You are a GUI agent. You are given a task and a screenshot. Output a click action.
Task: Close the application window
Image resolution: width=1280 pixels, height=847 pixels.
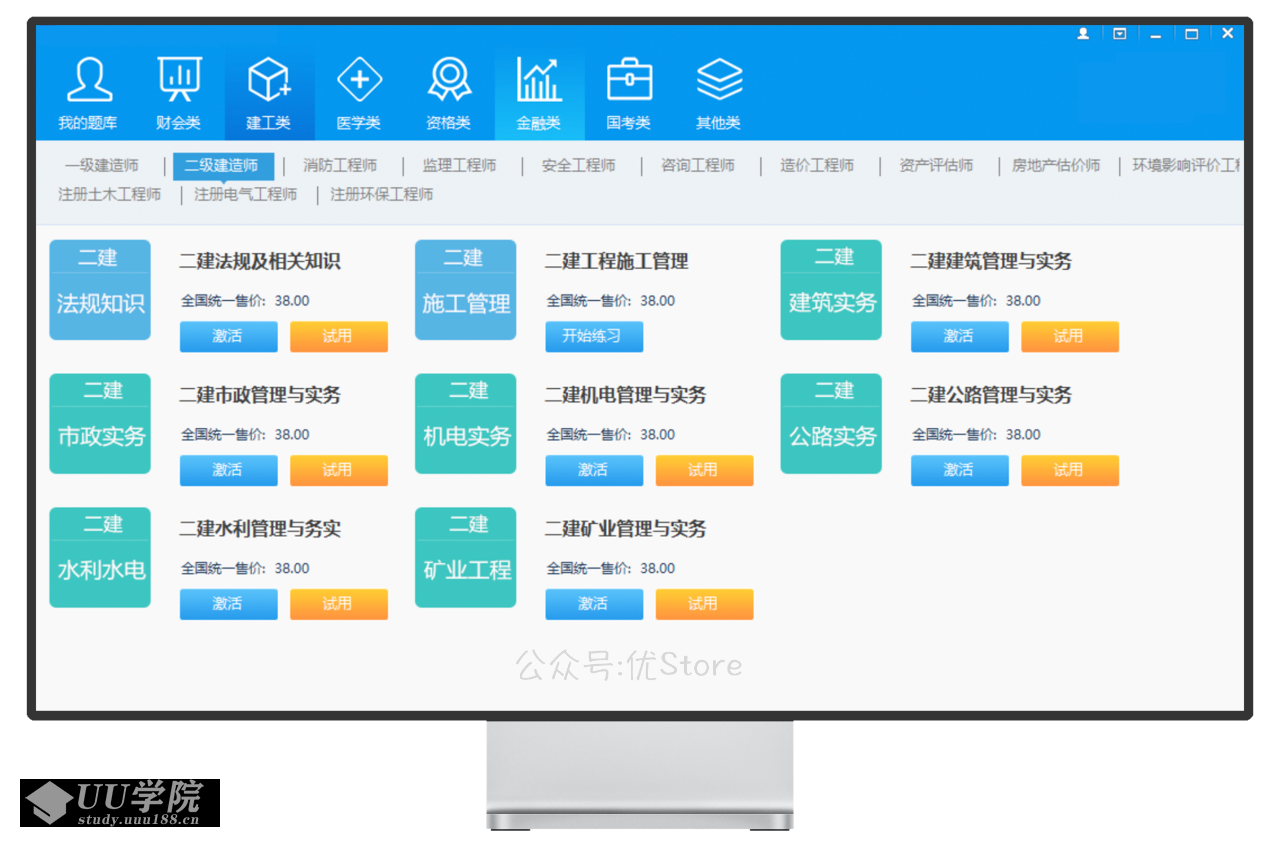click(x=1228, y=33)
